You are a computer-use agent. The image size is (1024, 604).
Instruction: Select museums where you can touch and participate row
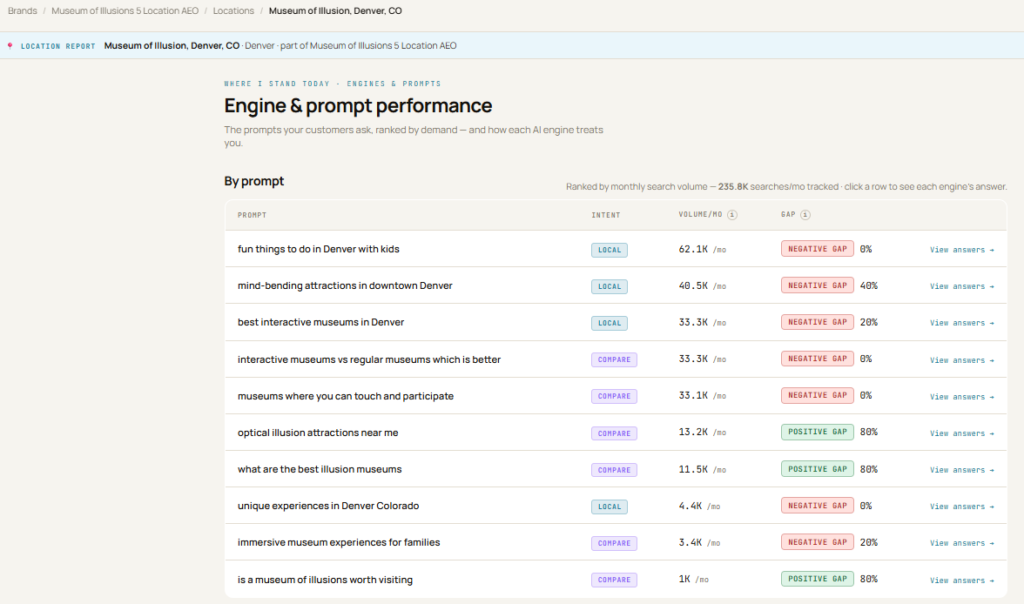(x=615, y=396)
